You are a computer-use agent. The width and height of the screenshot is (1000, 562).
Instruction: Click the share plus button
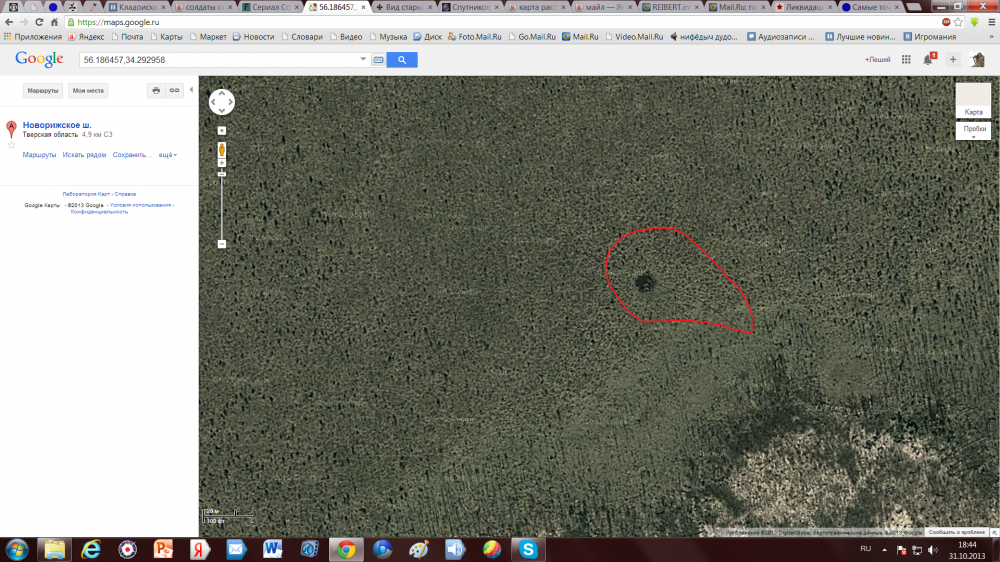click(x=953, y=60)
